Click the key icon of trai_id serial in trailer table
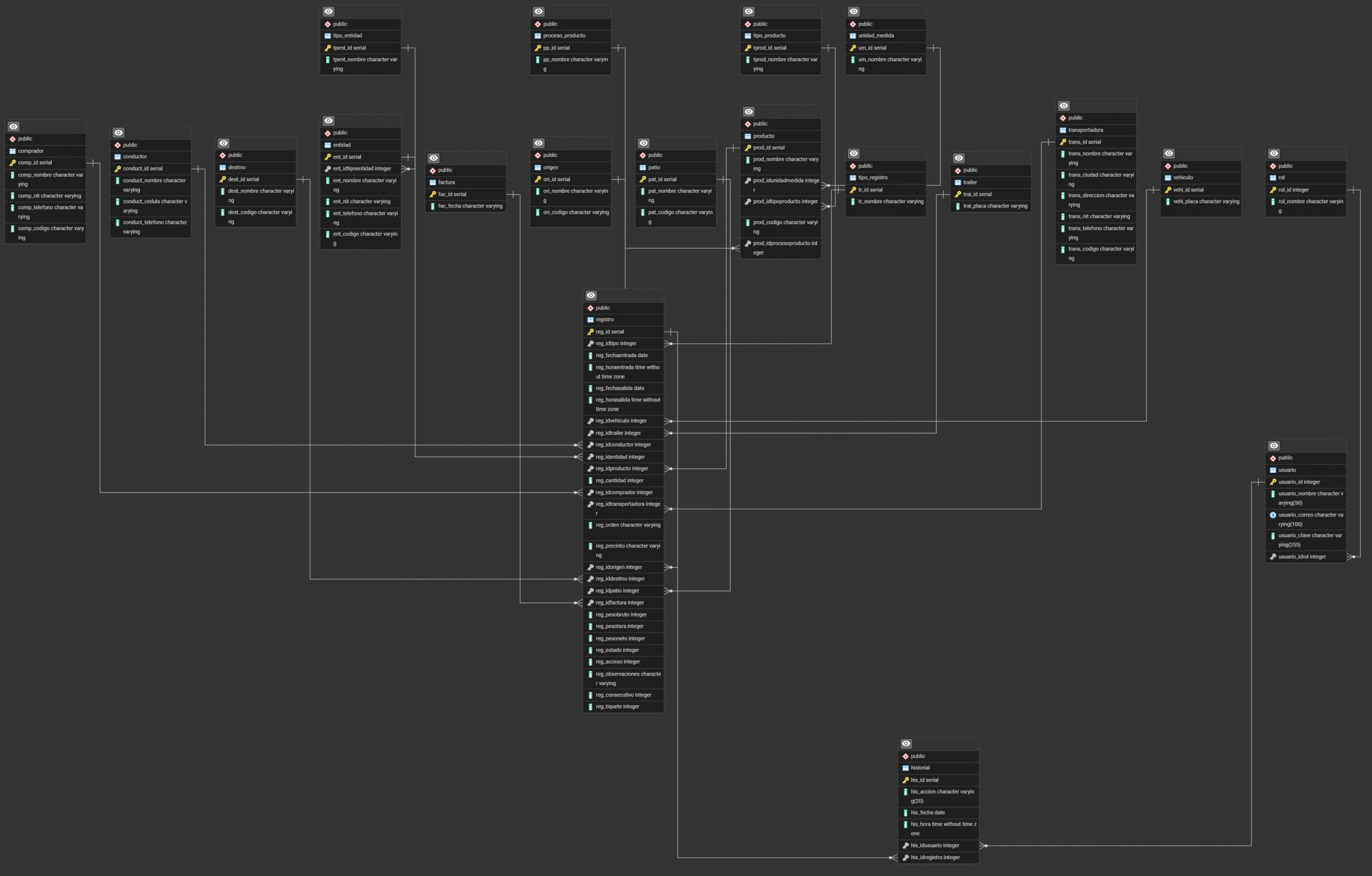The image size is (1372, 876). tap(959, 194)
